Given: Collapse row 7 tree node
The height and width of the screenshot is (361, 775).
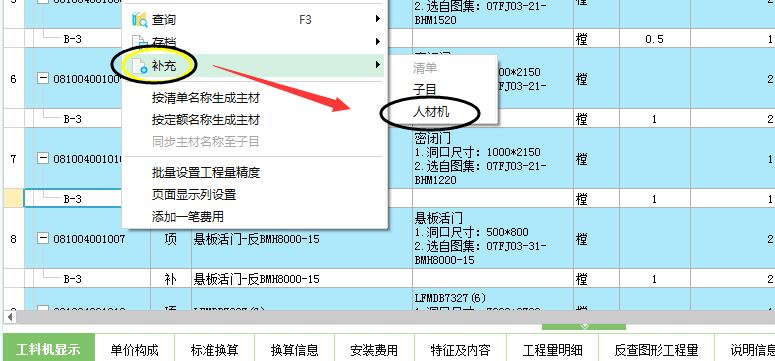Looking at the screenshot, I should point(43,158).
